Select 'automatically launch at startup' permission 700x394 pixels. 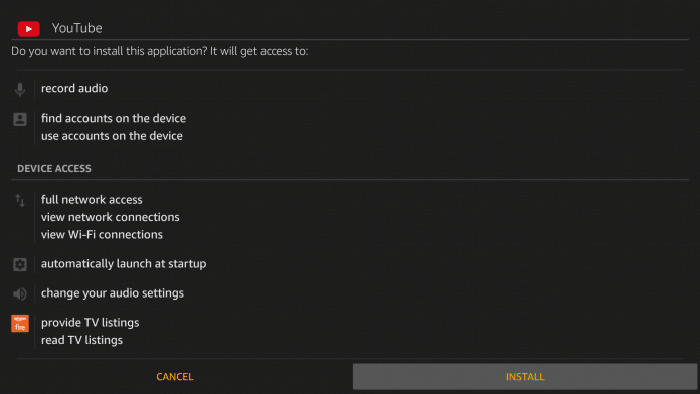[x=124, y=264]
